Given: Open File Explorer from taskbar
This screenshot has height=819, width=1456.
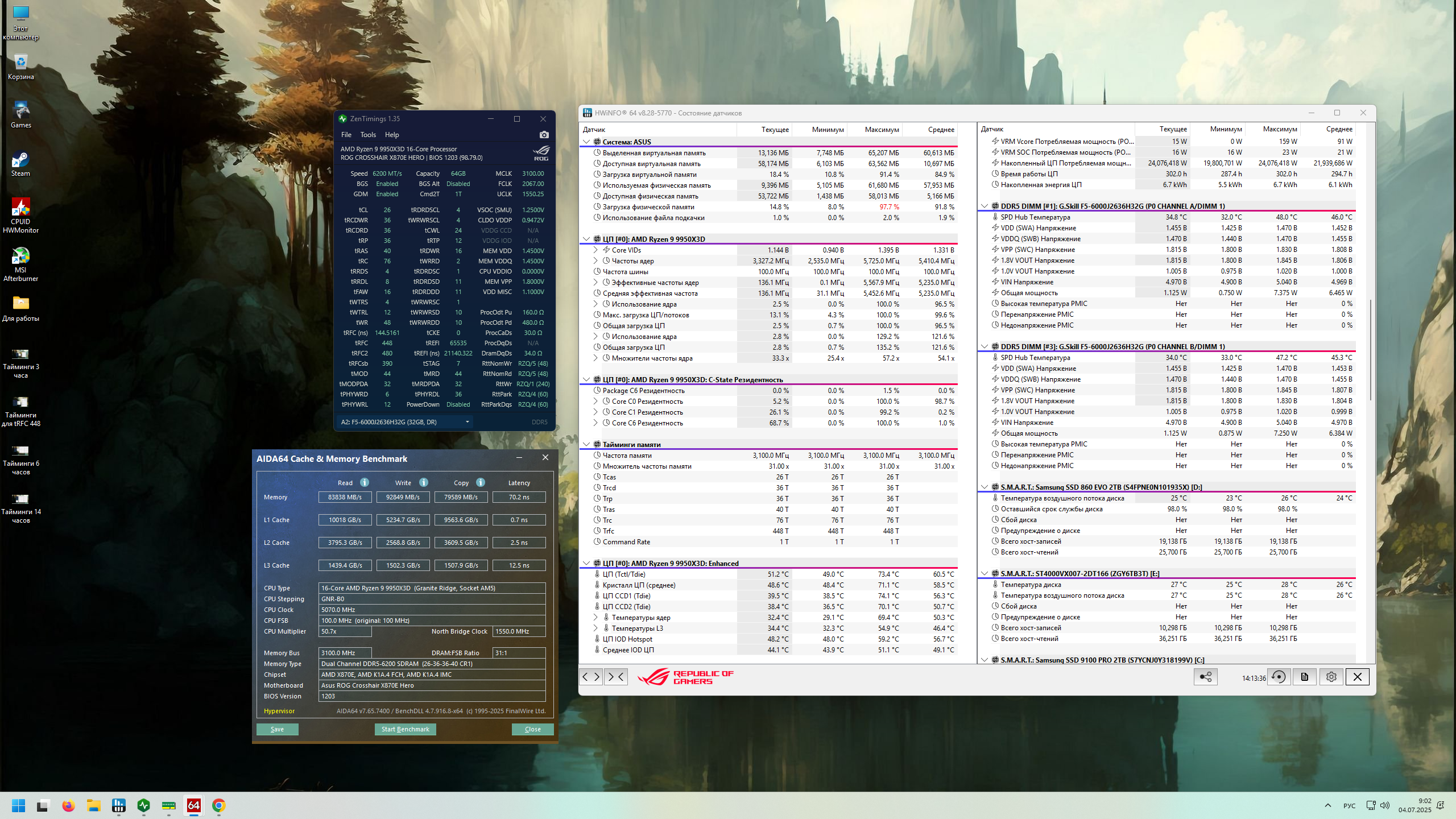Looking at the screenshot, I should (x=93, y=805).
